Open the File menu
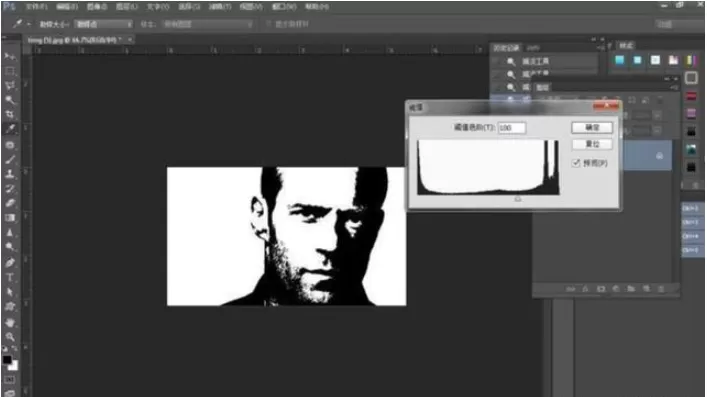707x397 pixels. tap(36, 7)
